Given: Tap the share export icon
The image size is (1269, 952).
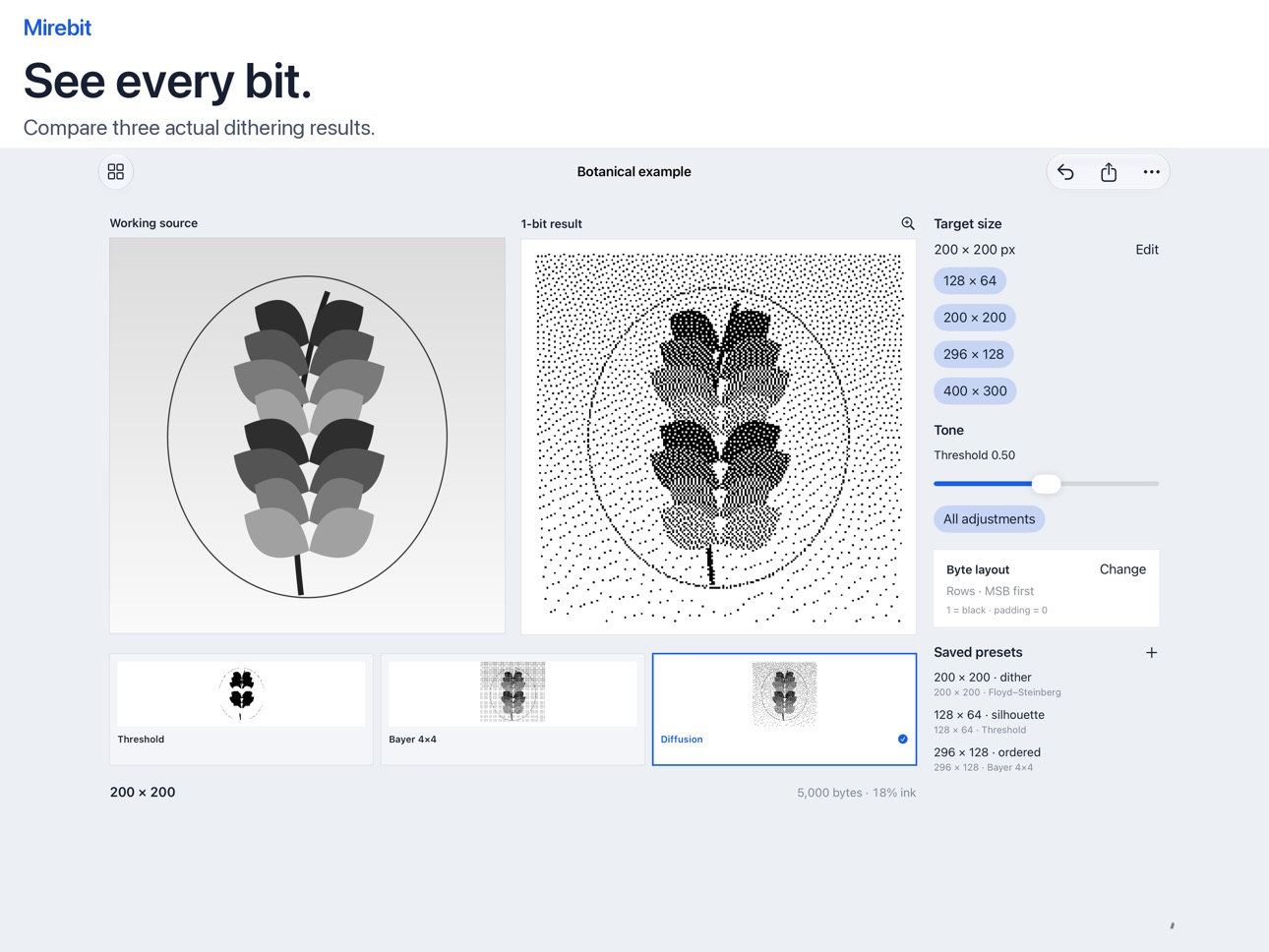Looking at the screenshot, I should point(1109,172).
